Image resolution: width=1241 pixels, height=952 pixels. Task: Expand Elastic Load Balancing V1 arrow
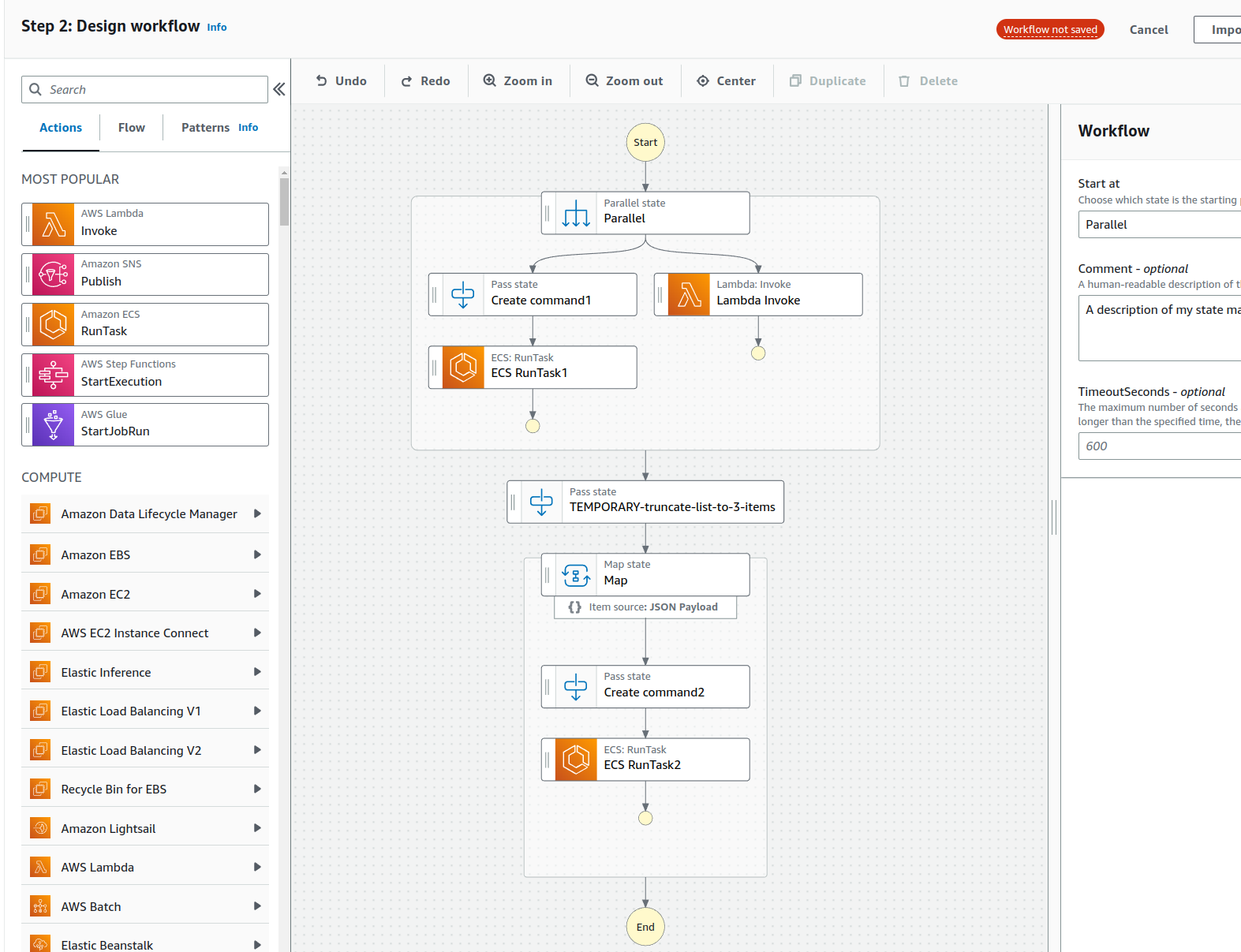[x=257, y=711]
